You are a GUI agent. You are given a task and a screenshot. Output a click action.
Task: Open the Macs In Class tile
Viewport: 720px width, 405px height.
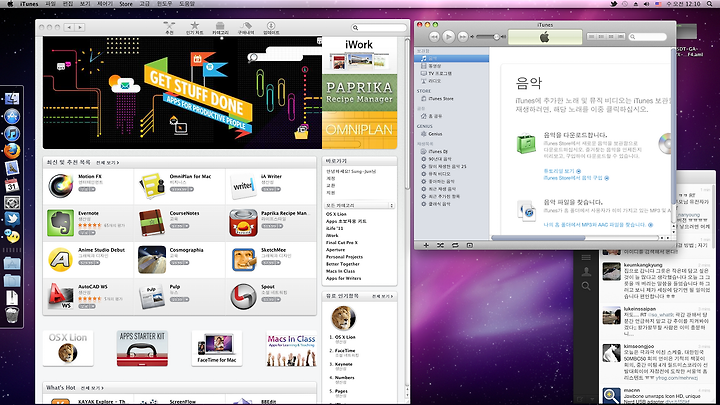click(291, 349)
